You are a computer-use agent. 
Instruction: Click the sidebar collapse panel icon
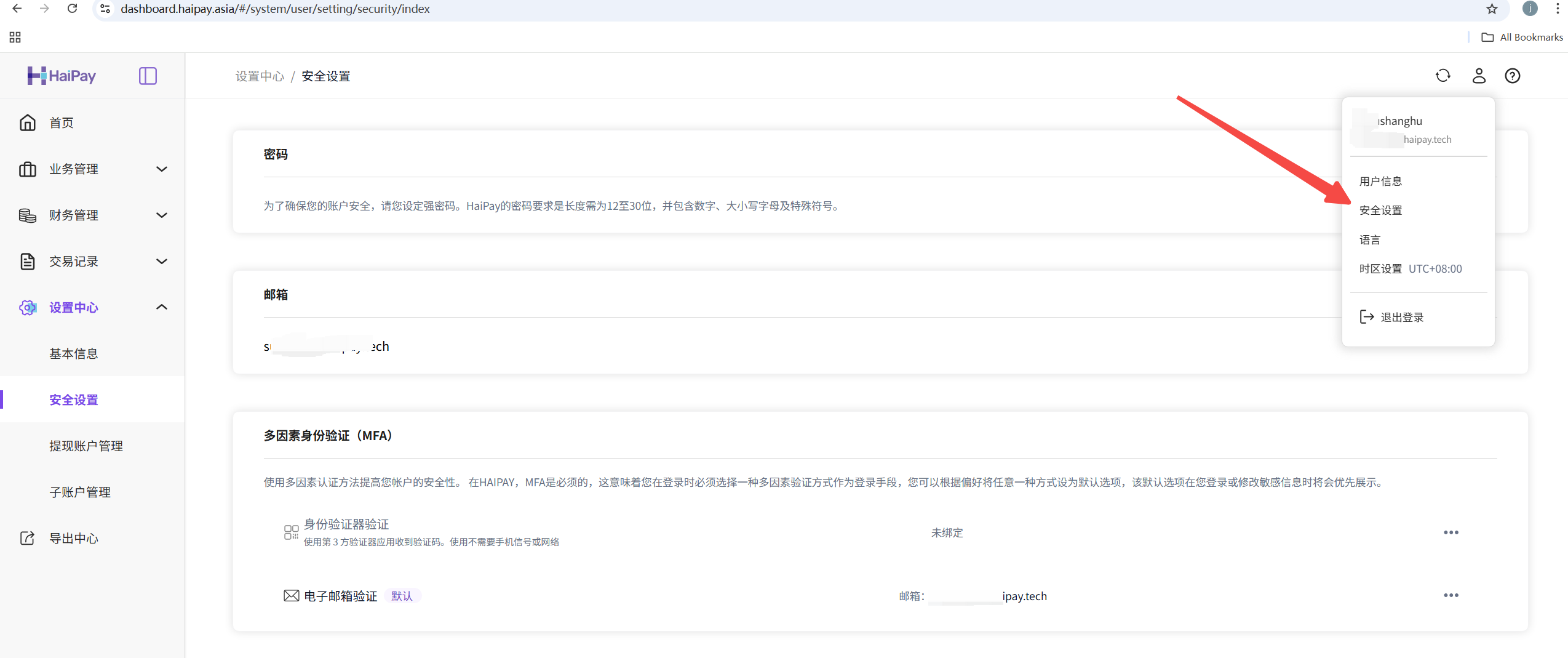(x=148, y=76)
